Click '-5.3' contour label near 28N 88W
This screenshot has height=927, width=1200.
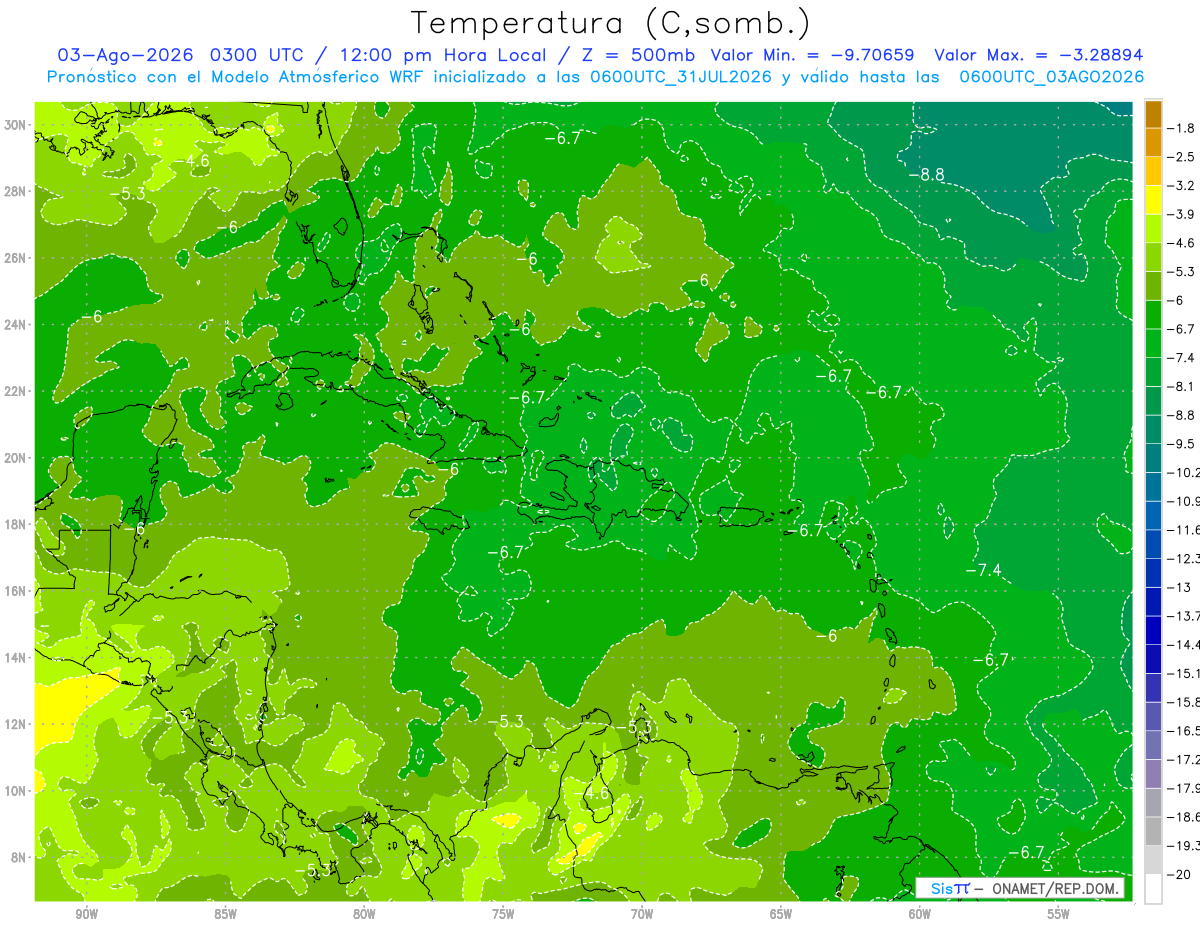pyautogui.click(x=128, y=193)
